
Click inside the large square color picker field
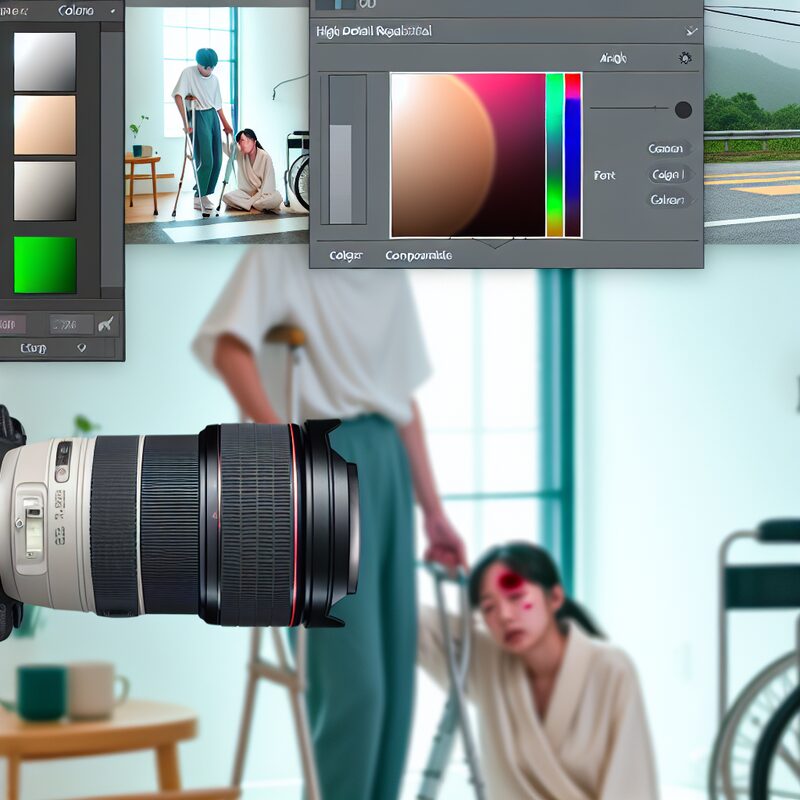coord(466,155)
